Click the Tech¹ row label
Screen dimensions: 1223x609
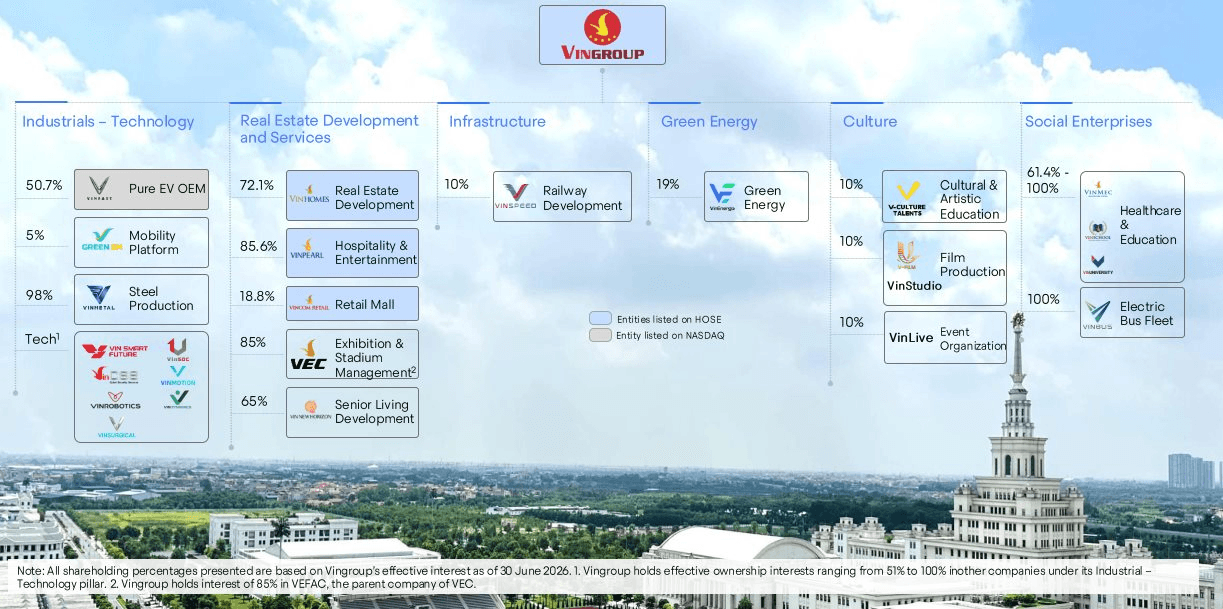[x=42, y=339]
